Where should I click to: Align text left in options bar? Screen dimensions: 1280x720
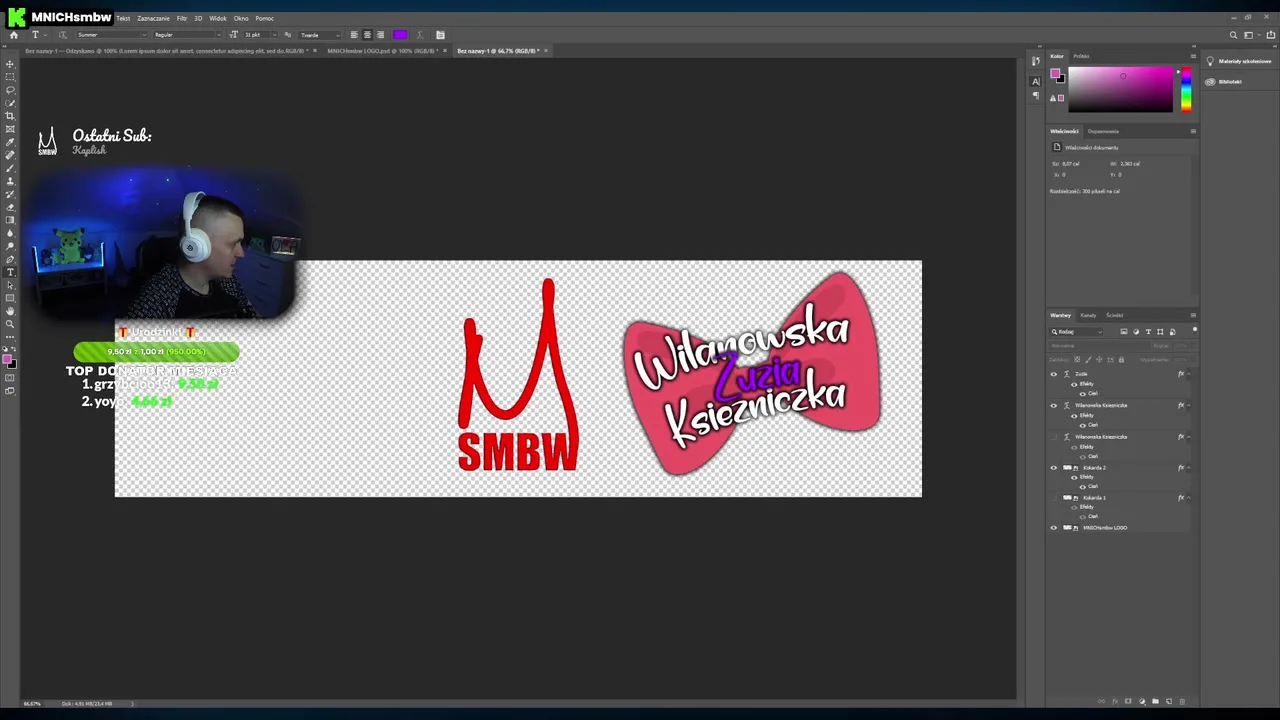point(353,35)
